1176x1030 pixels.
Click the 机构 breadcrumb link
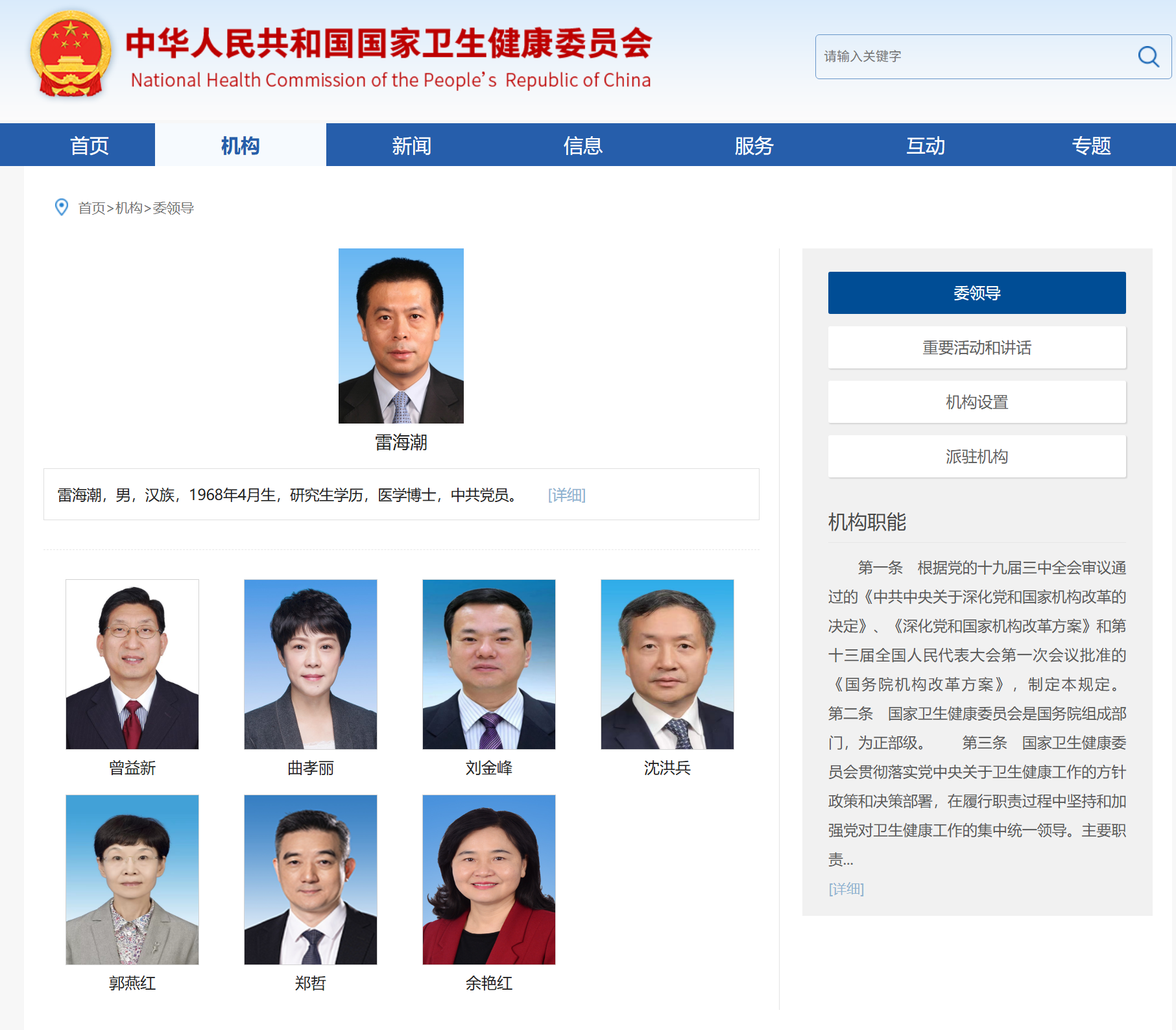(128, 208)
